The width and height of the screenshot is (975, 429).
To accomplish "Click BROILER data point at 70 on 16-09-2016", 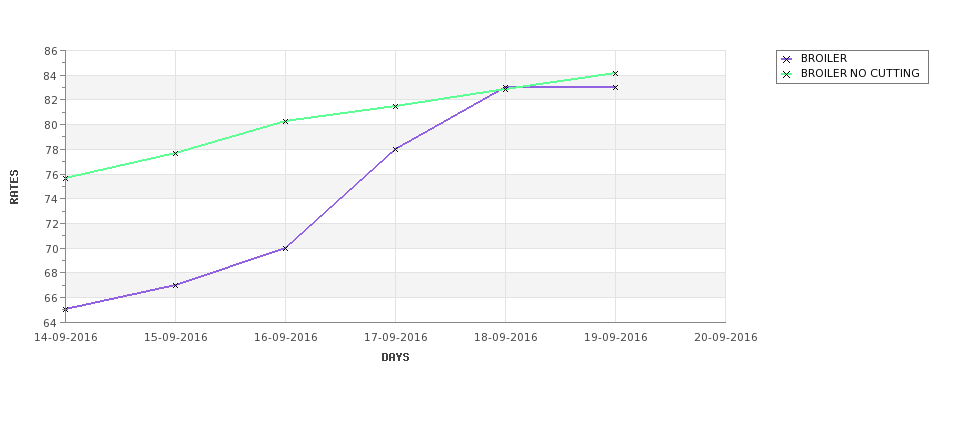I will [285, 248].
